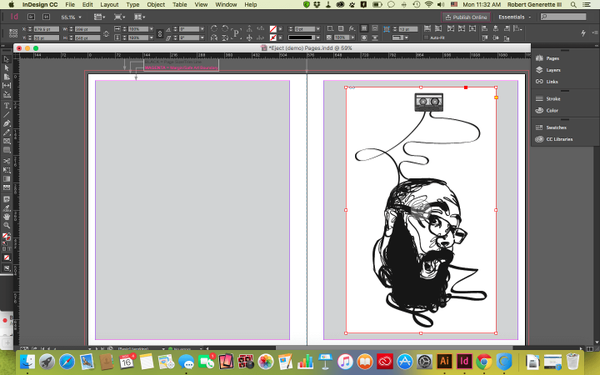The height and width of the screenshot is (375, 600).
Task: Select the Eyedropper tool
Action: pos(7,208)
